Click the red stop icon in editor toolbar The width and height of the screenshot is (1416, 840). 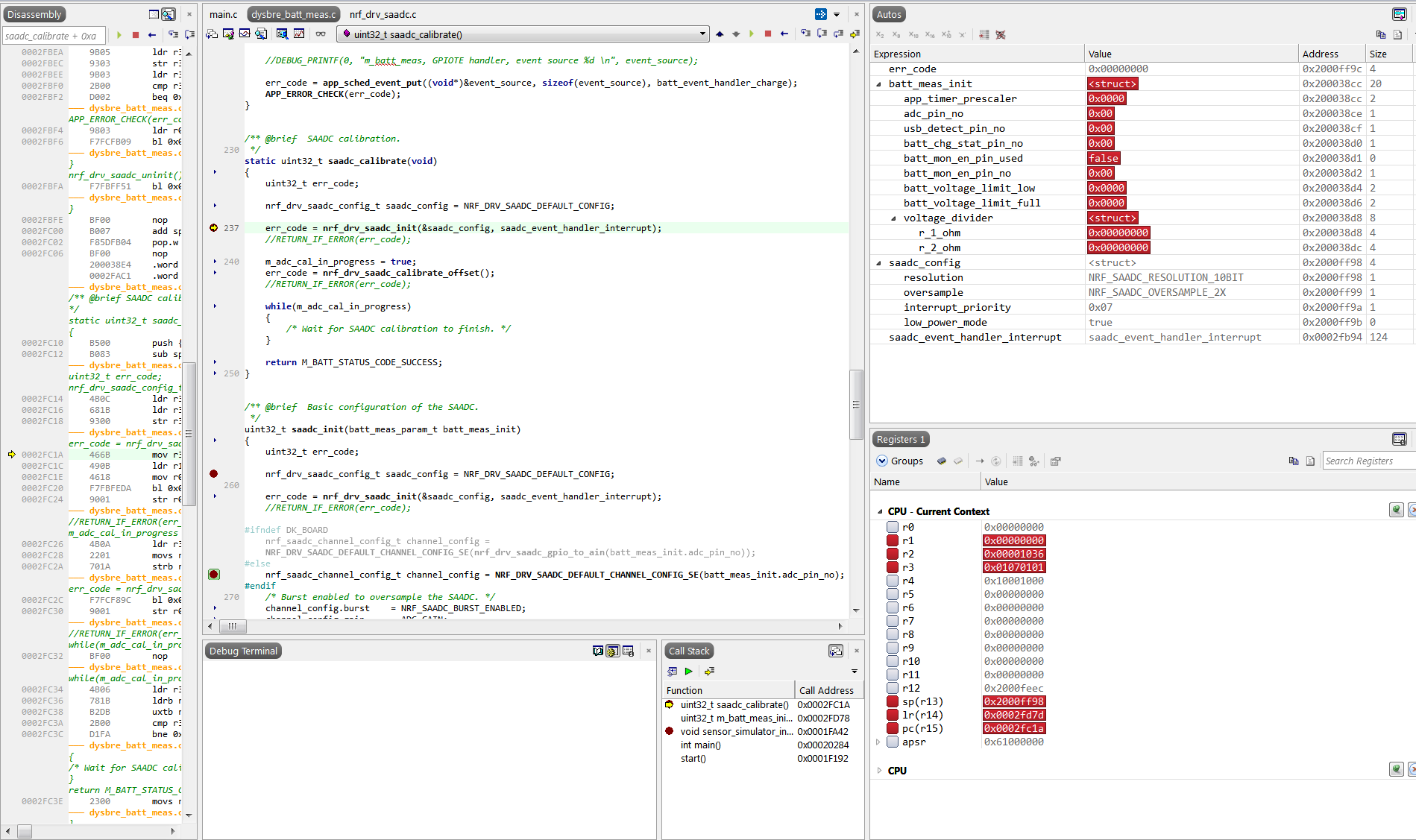(767, 34)
